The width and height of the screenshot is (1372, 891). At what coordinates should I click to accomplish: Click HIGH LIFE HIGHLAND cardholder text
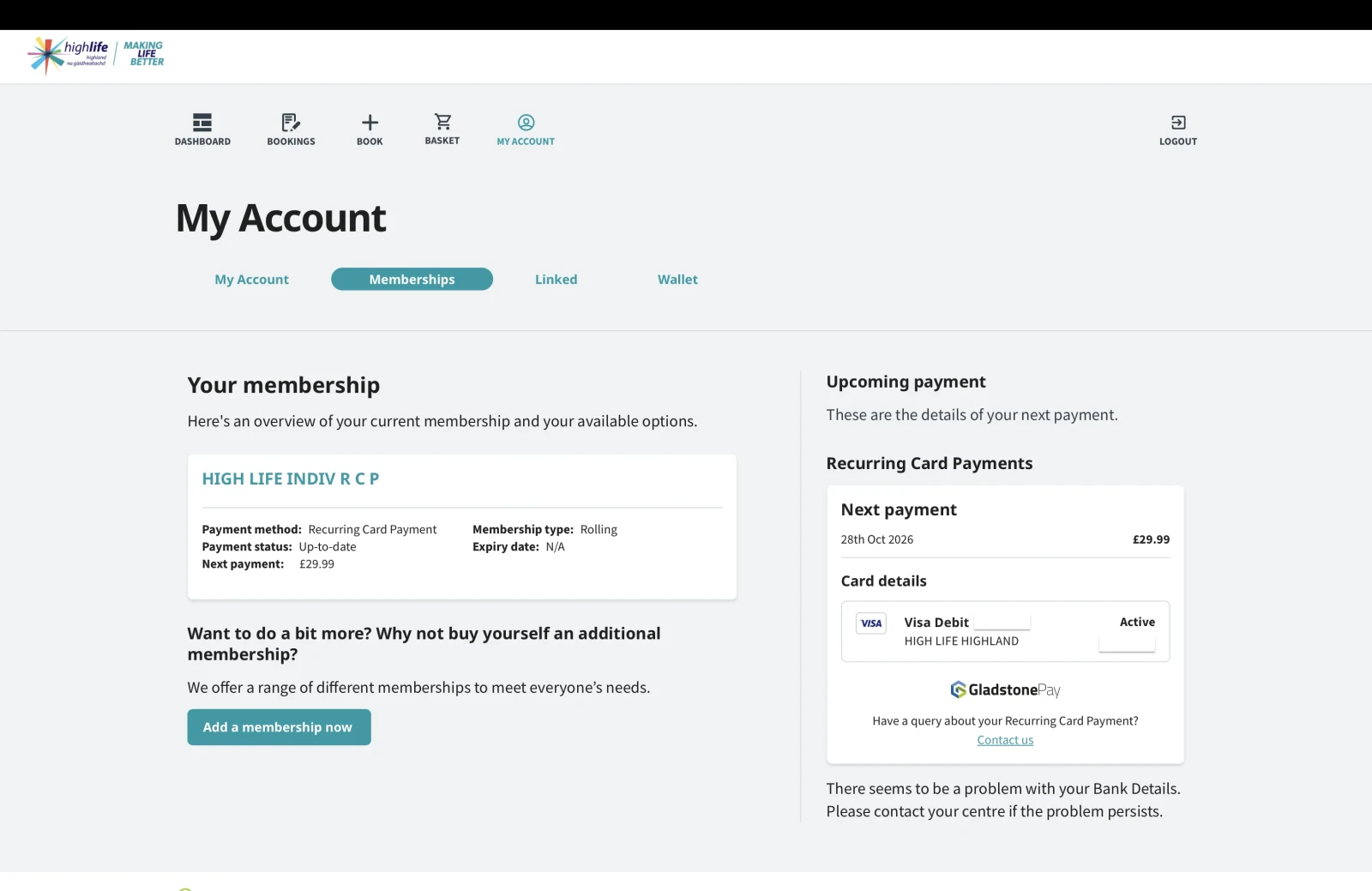point(961,641)
